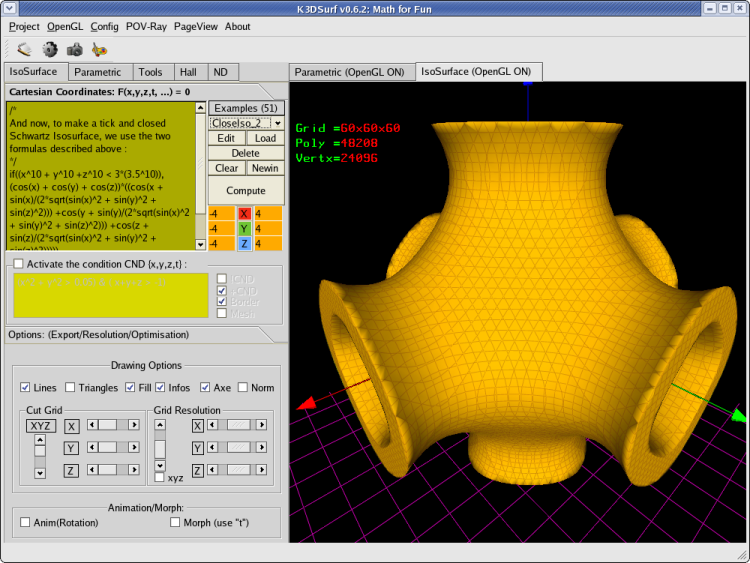Click the camera screenshot icon
750x563 pixels.
pos(74,48)
